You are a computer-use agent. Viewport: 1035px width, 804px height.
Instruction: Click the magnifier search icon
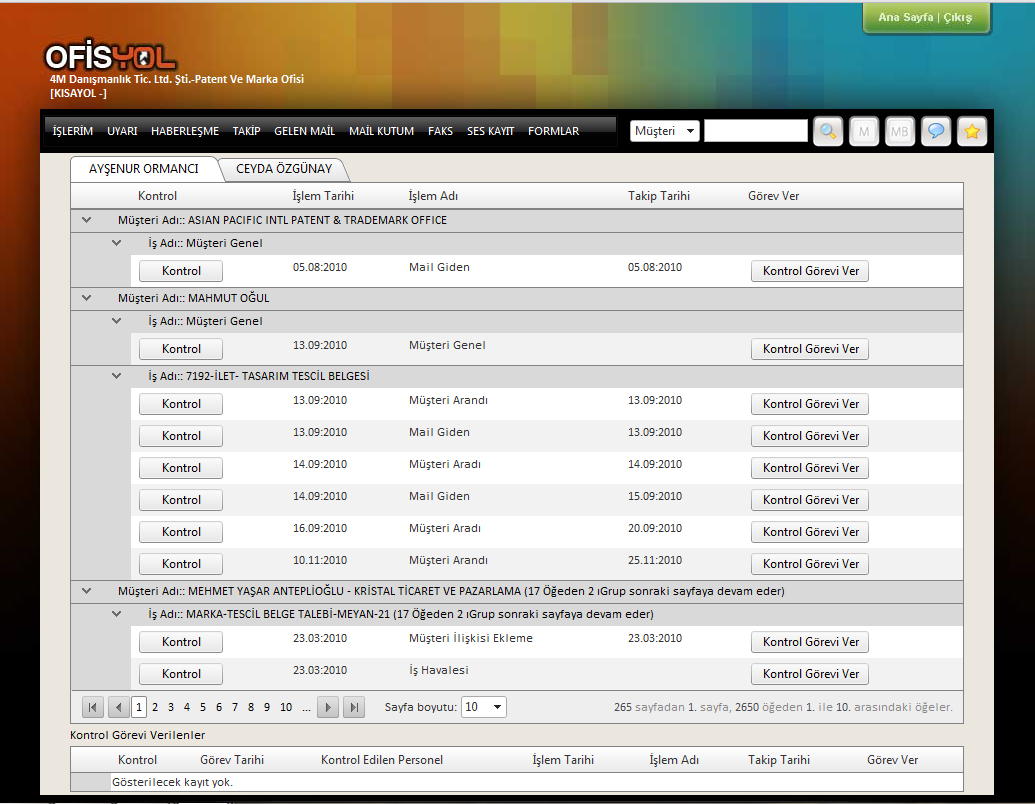pyautogui.click(x=828, y=132)
